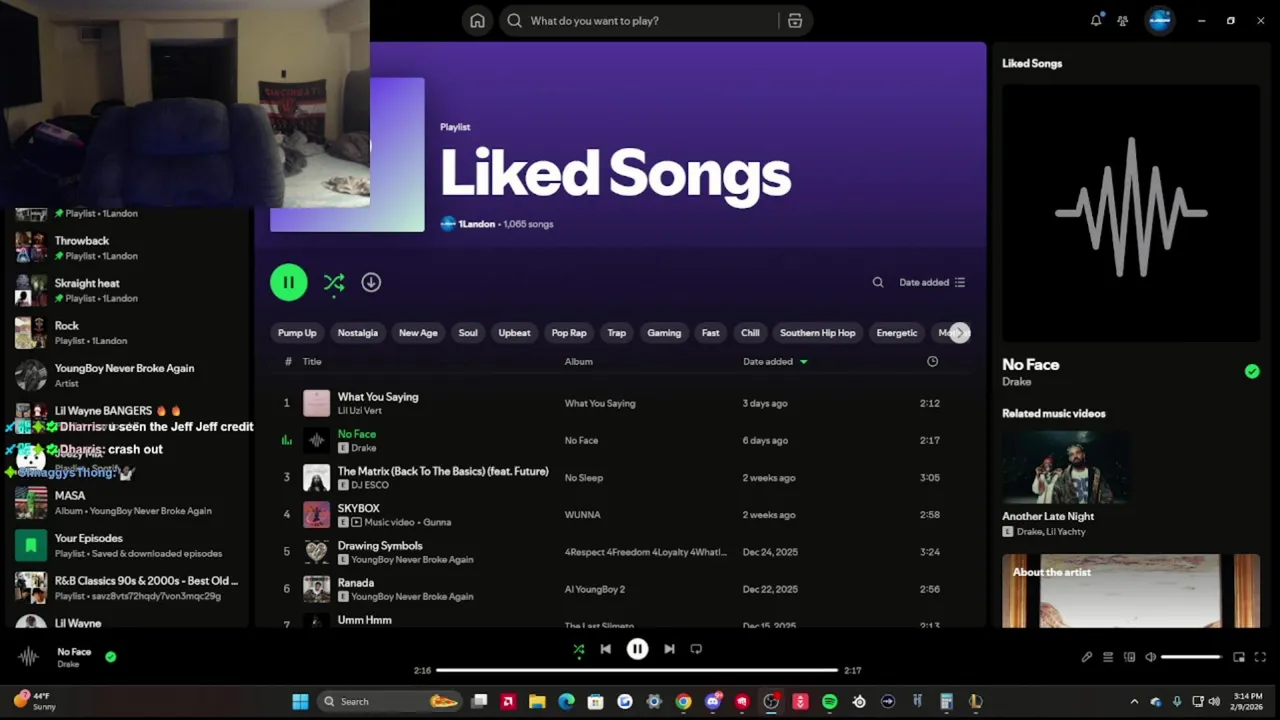Open the notifications bell (What's New)
The image size is (1280, 720).
1096,20
